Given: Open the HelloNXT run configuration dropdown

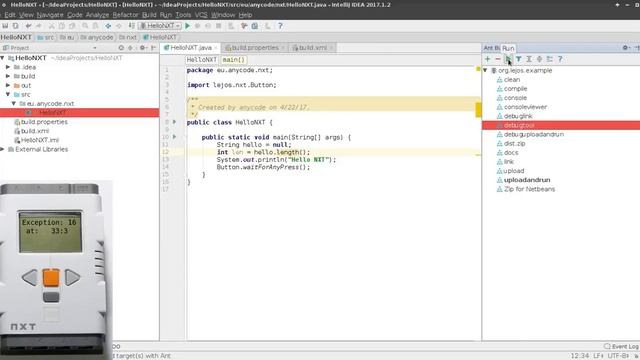Looking at the screenshot, I should (x=160, y=26).
